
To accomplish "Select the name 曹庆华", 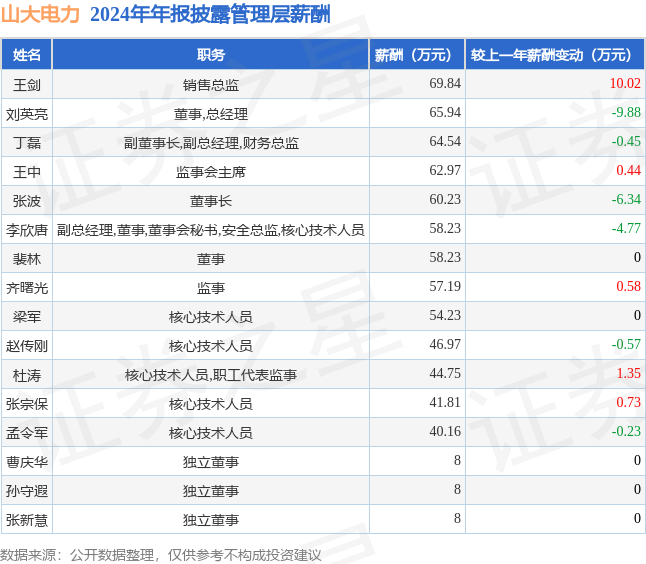I will [x=27, y=462].
